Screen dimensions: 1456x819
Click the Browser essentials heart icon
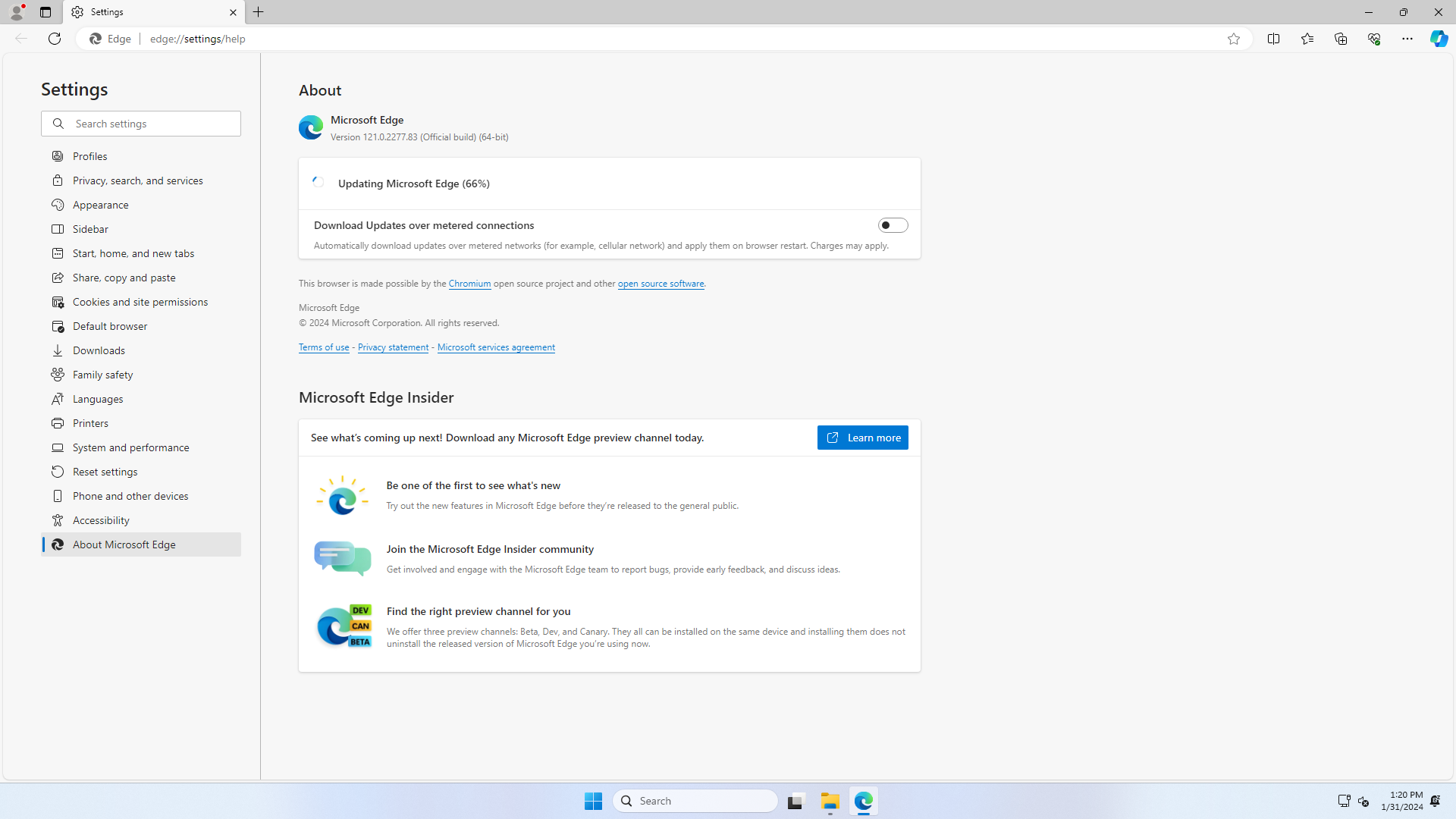1373,39
